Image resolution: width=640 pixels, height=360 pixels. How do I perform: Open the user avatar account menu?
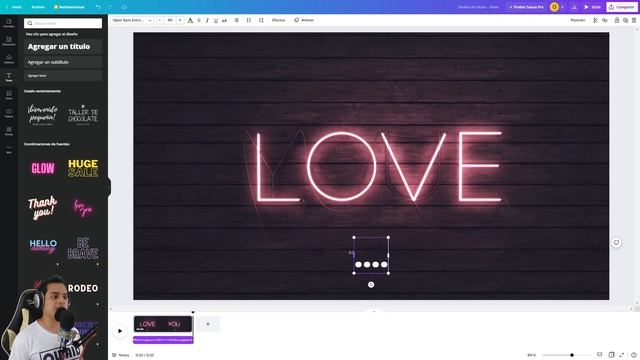(554, 7)
